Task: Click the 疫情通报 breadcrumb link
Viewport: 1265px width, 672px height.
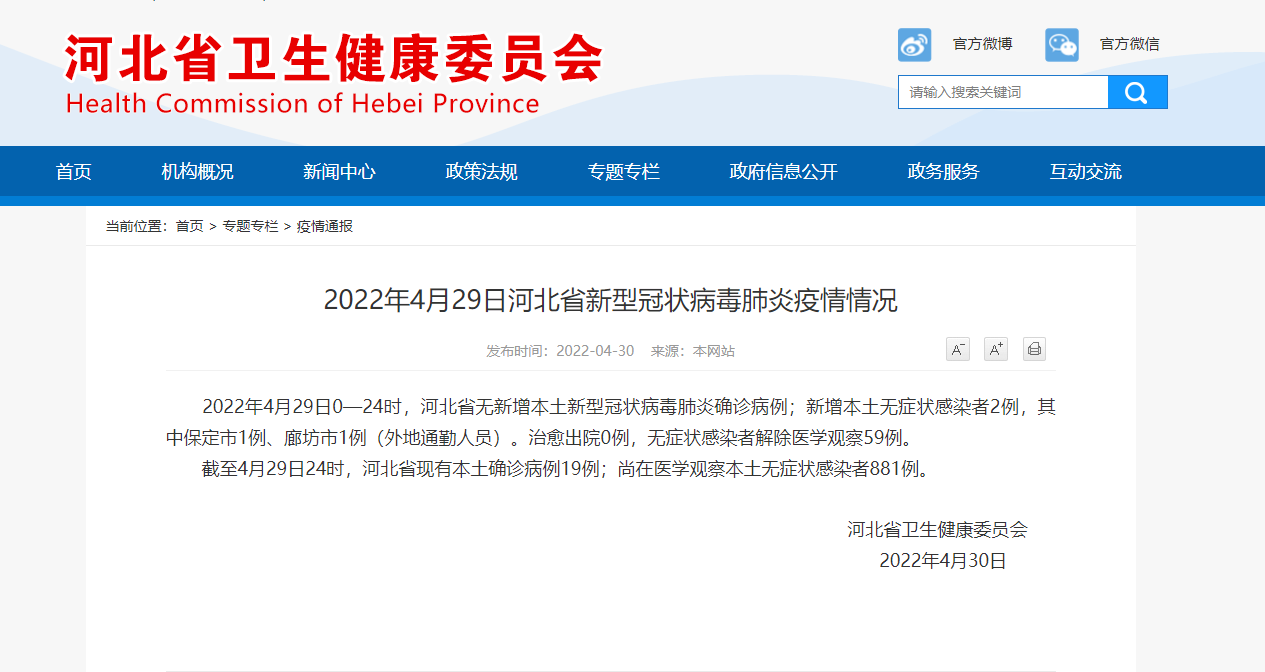Action: click(325, 227)
